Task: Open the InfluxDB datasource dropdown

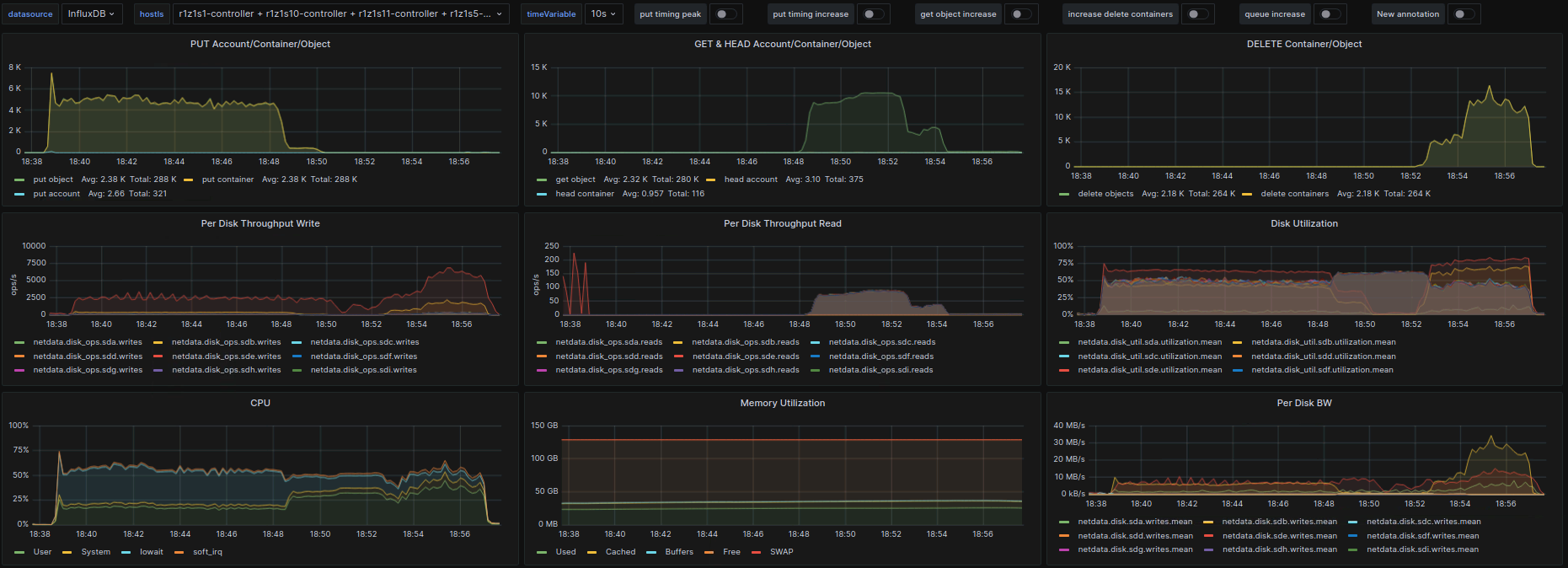Action: click(91, 14)
